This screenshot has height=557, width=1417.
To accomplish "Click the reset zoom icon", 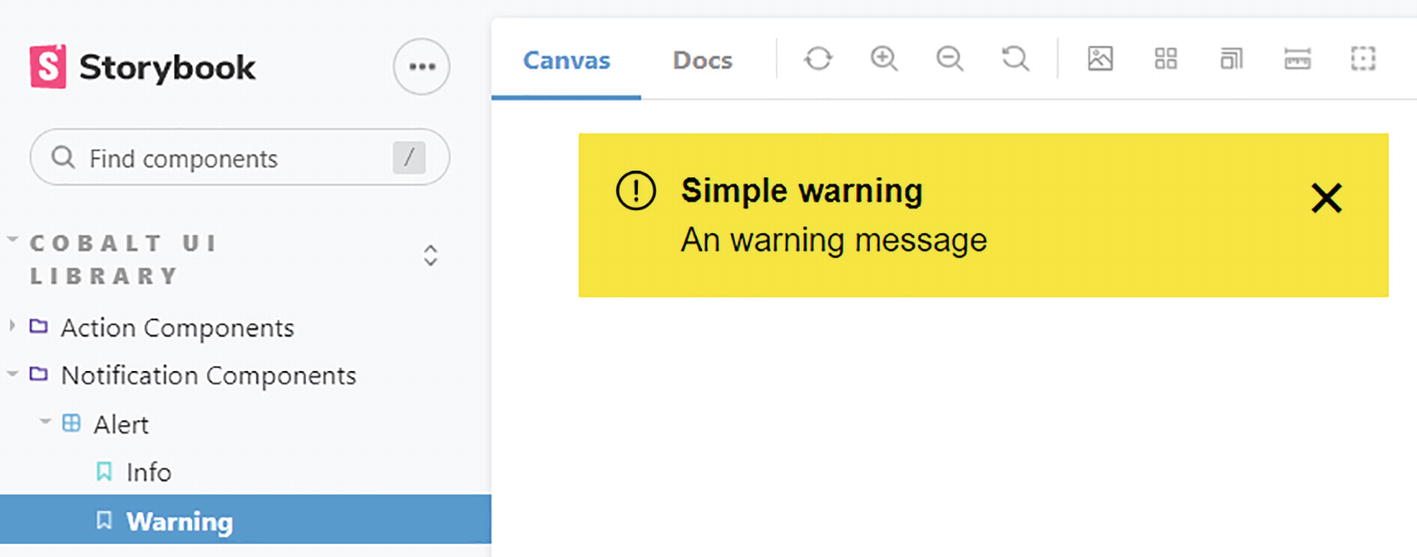I will 1015,60.
